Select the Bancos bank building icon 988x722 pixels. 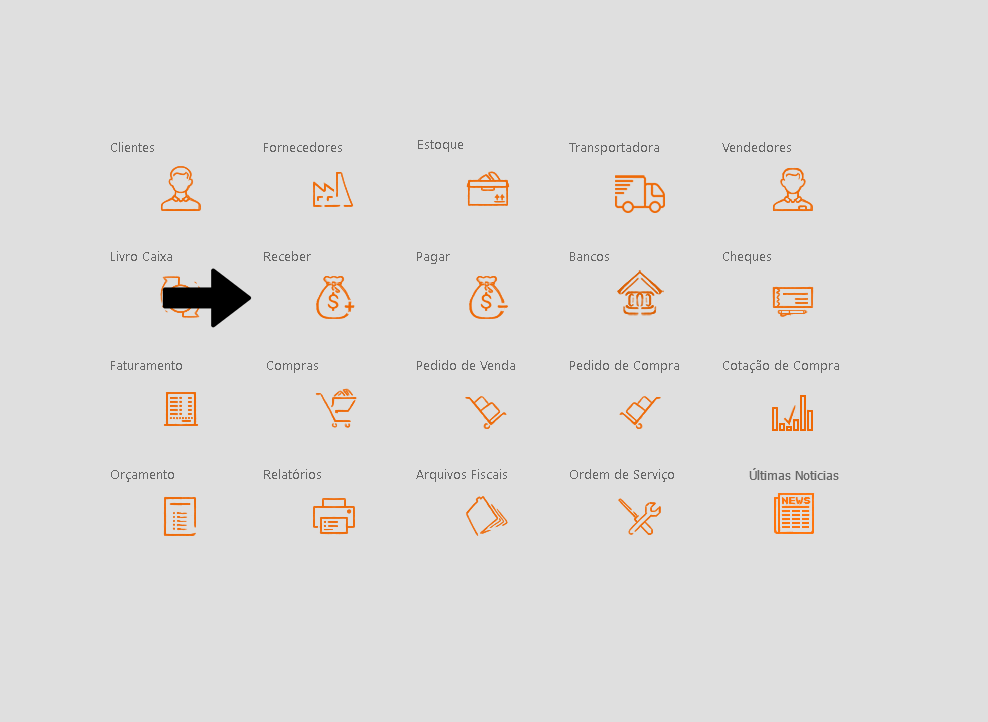(640, 293)
